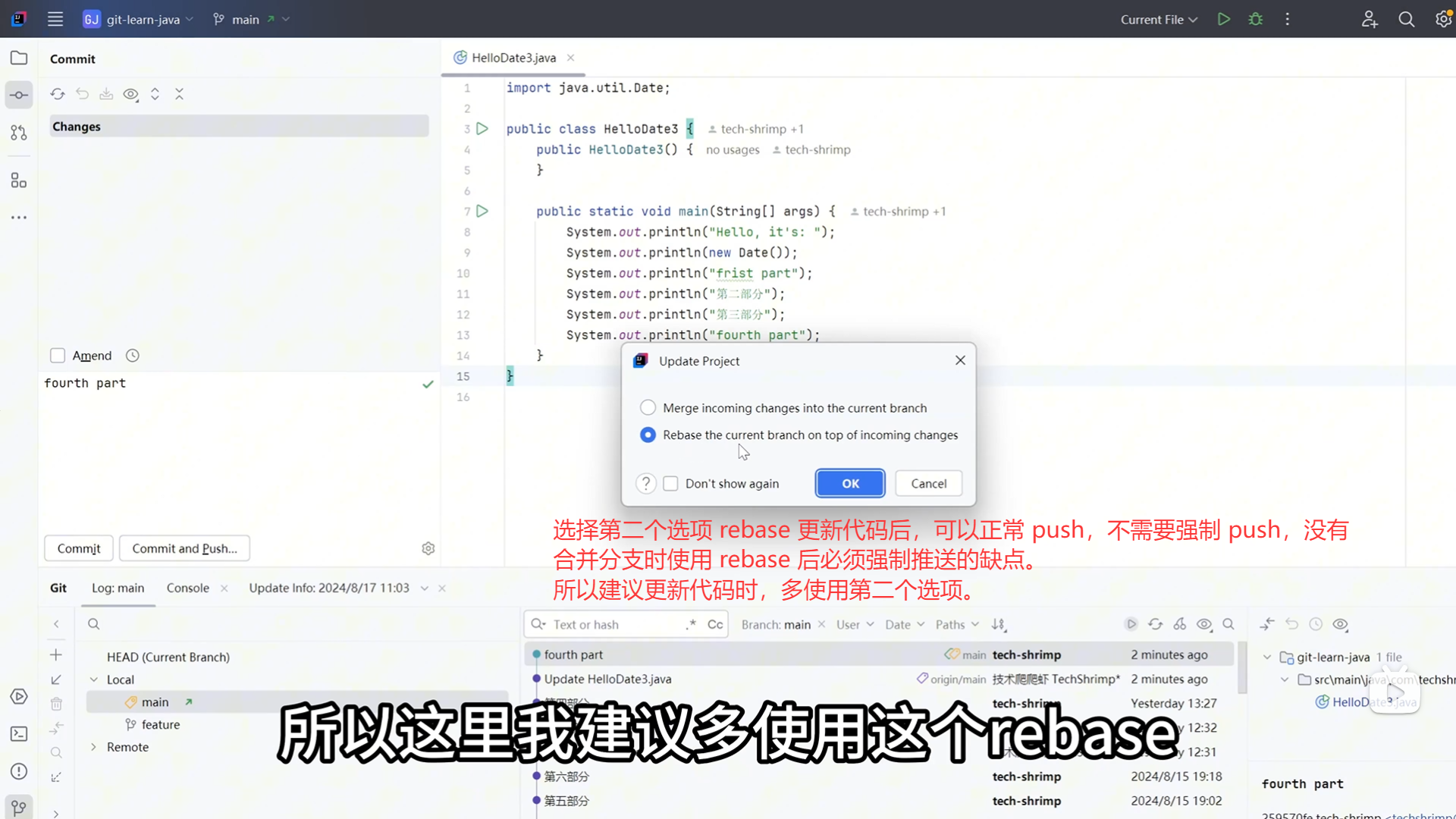Expand the Remote branches tree node
The width and height of the screenshot is (1456, 819).
coord(94,747)
